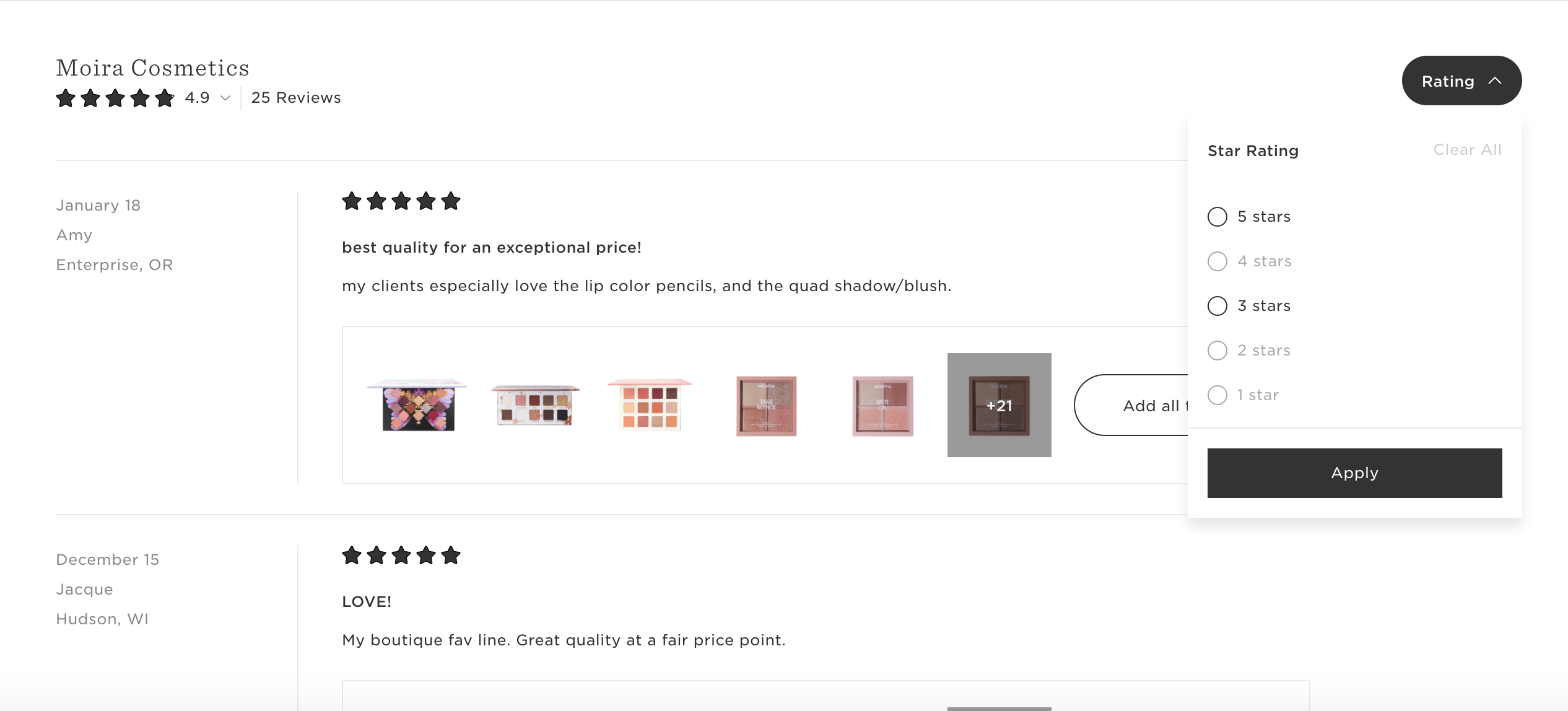Open the peach coral palette thumbnail

pos(650,406)
